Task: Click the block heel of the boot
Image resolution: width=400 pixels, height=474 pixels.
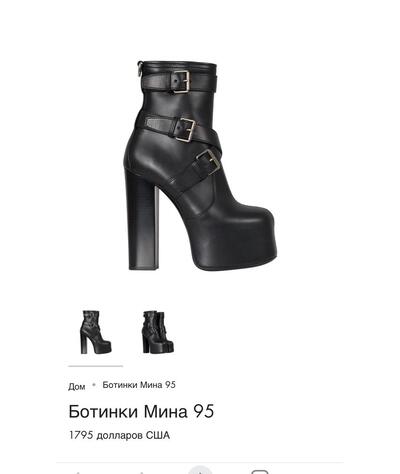Action: coord(142,220)
